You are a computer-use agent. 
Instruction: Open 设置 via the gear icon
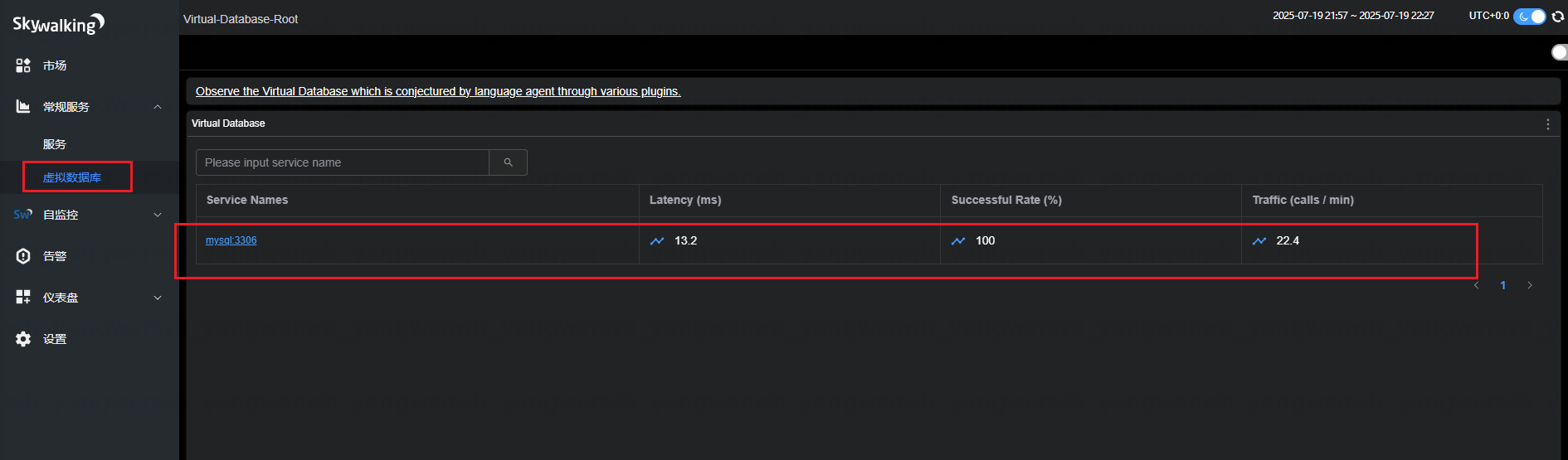click(23, 339)
